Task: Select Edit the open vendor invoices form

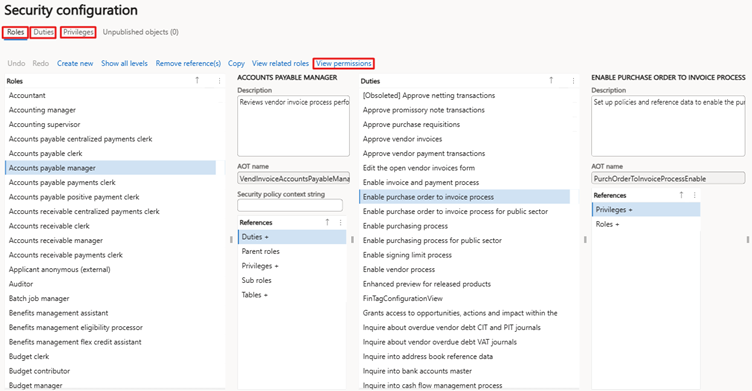Action: click(x=464, y=168)
